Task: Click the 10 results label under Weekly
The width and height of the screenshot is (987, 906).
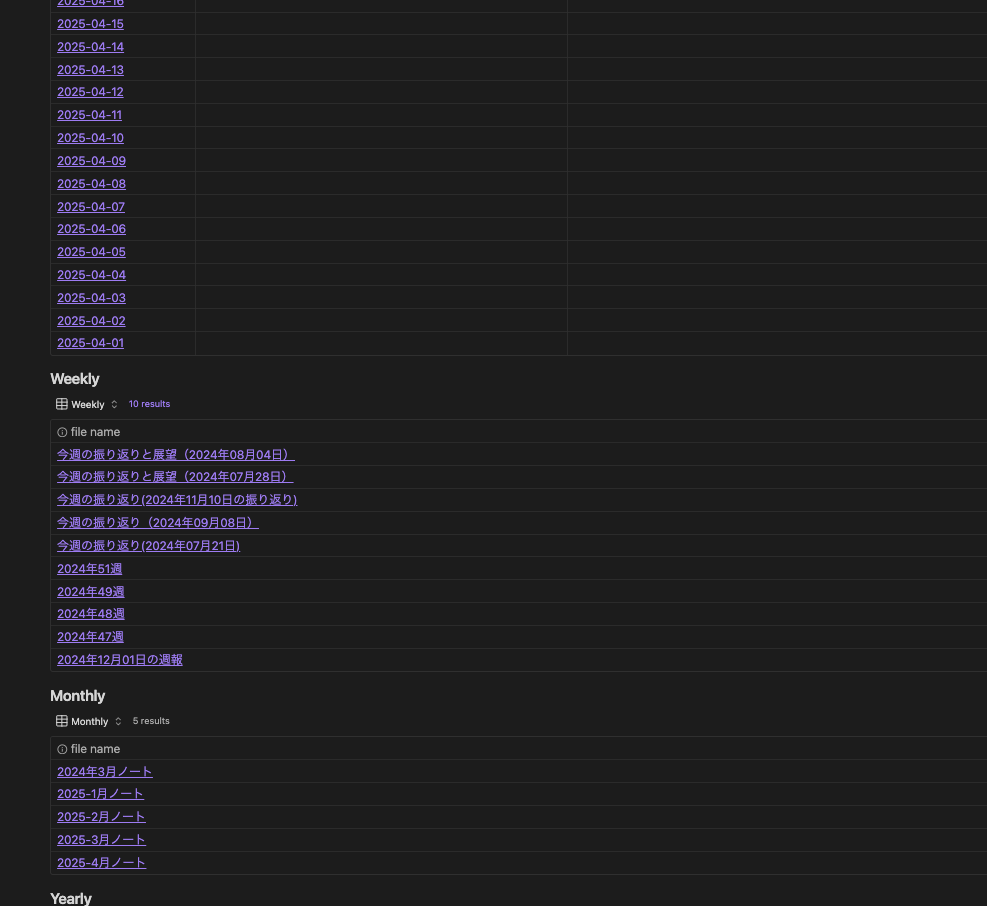Action: [x=149, y=404]
